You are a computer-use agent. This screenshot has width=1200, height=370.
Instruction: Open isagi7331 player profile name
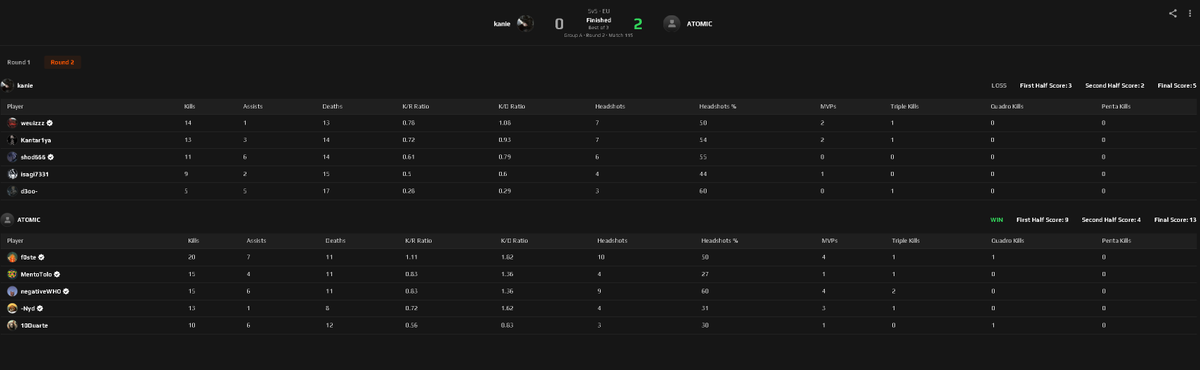coord(35,174)
